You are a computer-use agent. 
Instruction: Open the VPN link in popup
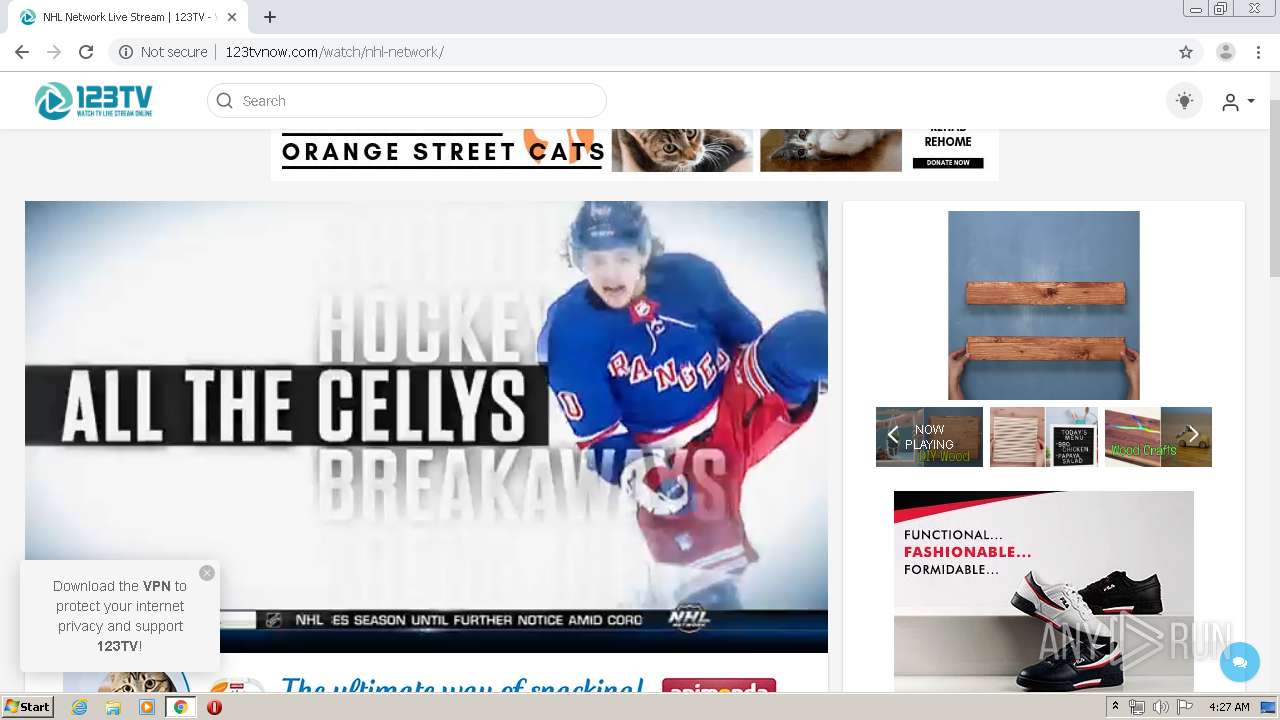click(156, 586)
